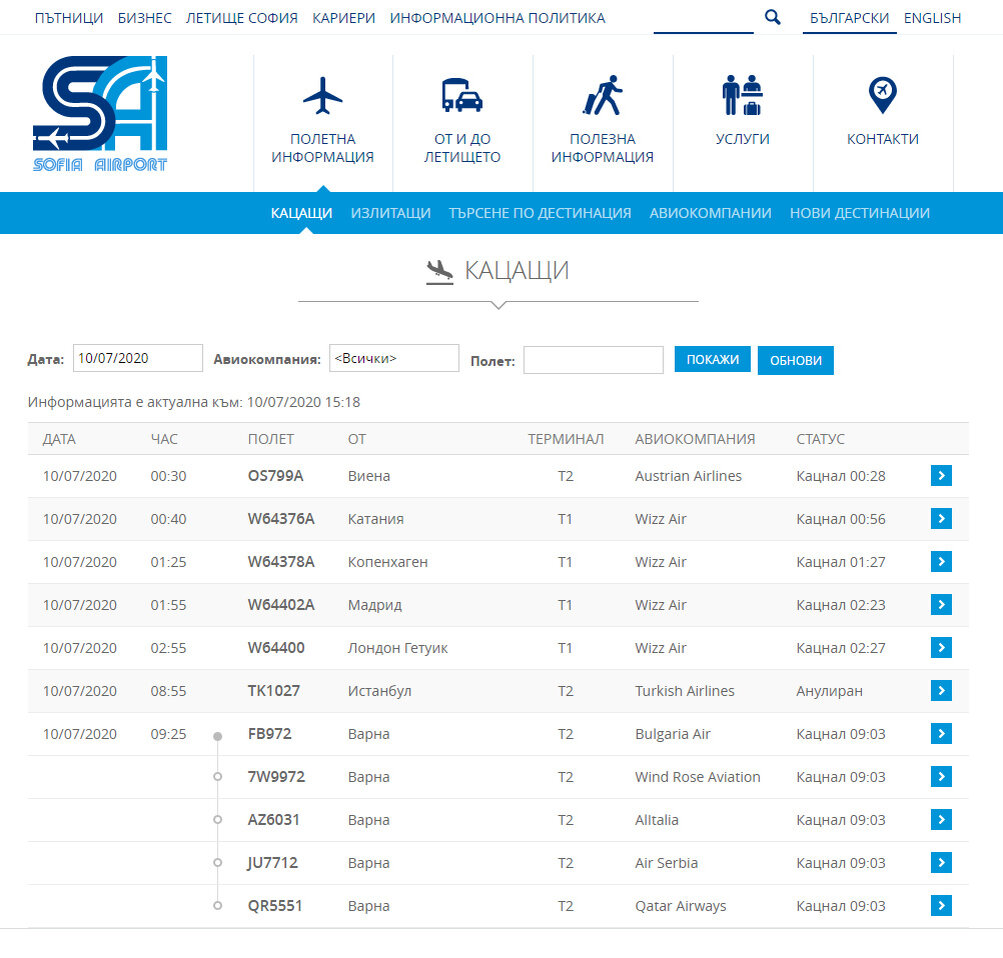Open details arrow for flight JU7712

pos(941,862)
